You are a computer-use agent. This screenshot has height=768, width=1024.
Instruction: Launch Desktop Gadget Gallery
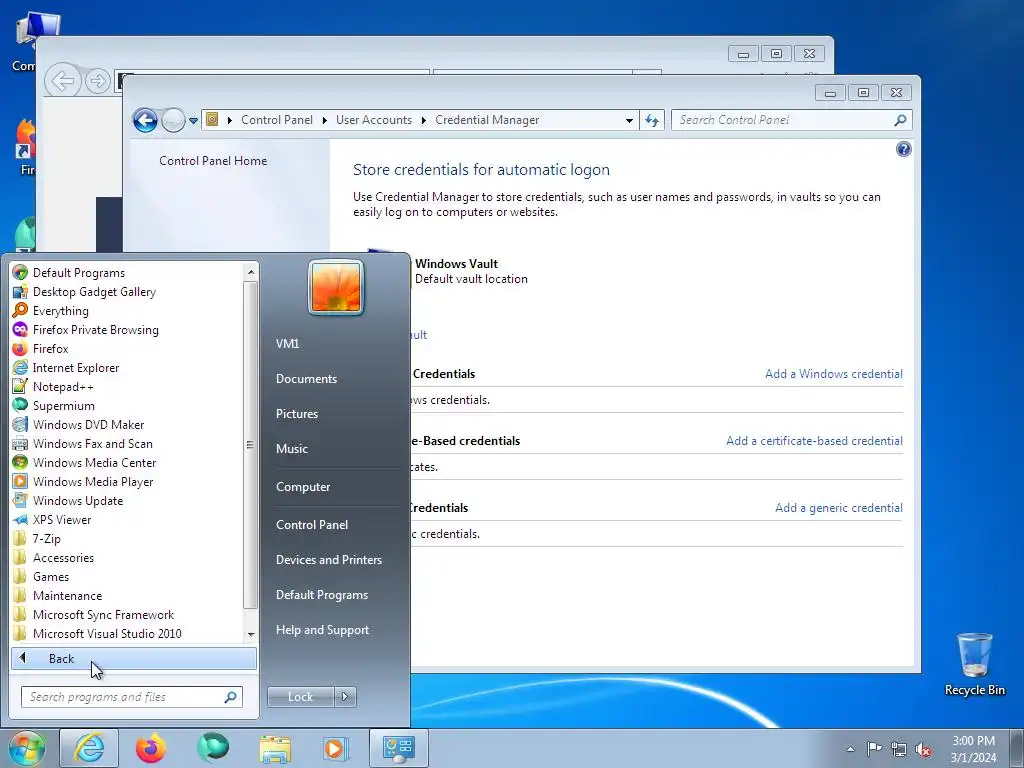click(x=94, y=291)
